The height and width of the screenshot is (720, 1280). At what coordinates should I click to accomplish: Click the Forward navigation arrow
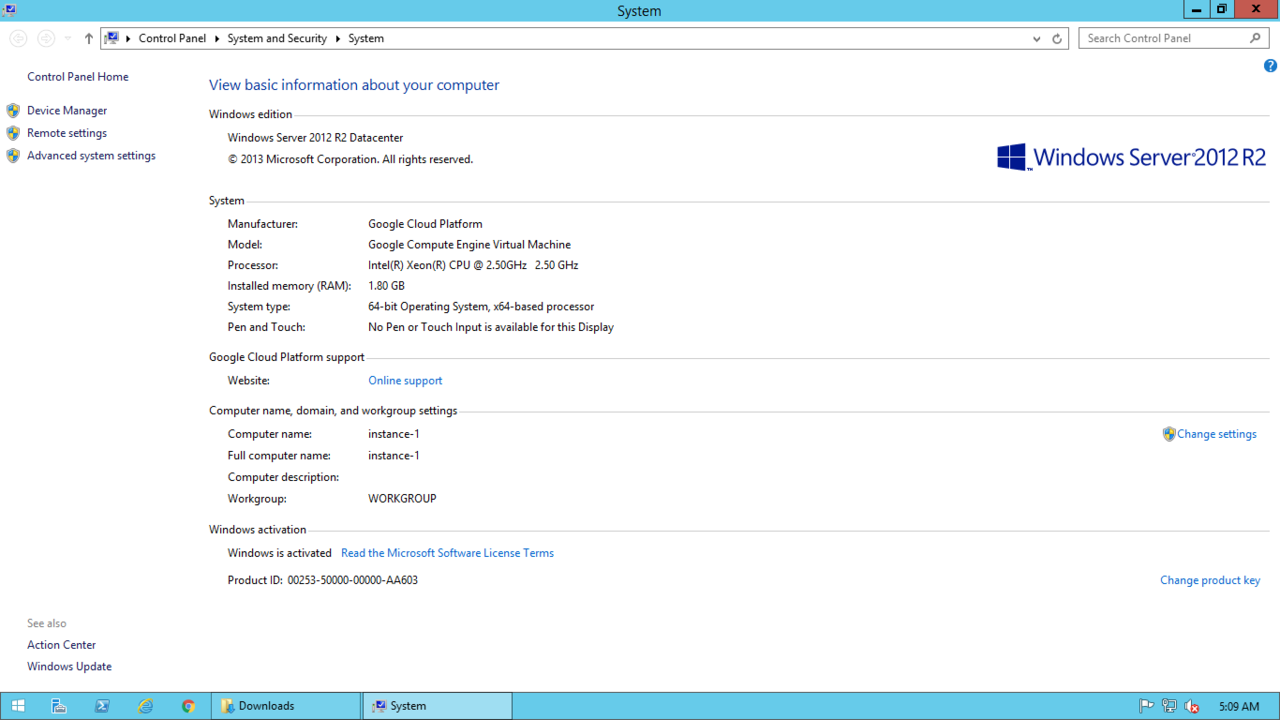click(46, 38)
